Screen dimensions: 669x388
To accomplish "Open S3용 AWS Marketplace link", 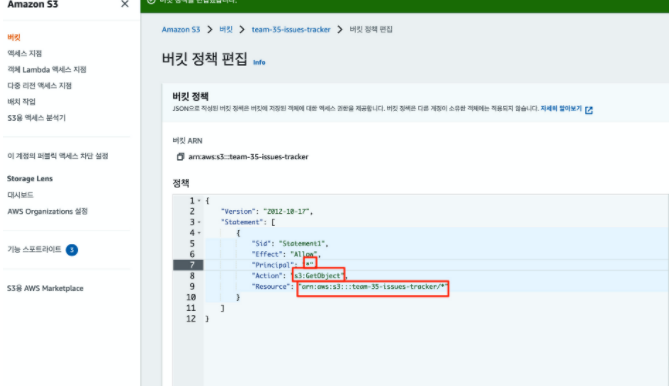I will (45, 288).
